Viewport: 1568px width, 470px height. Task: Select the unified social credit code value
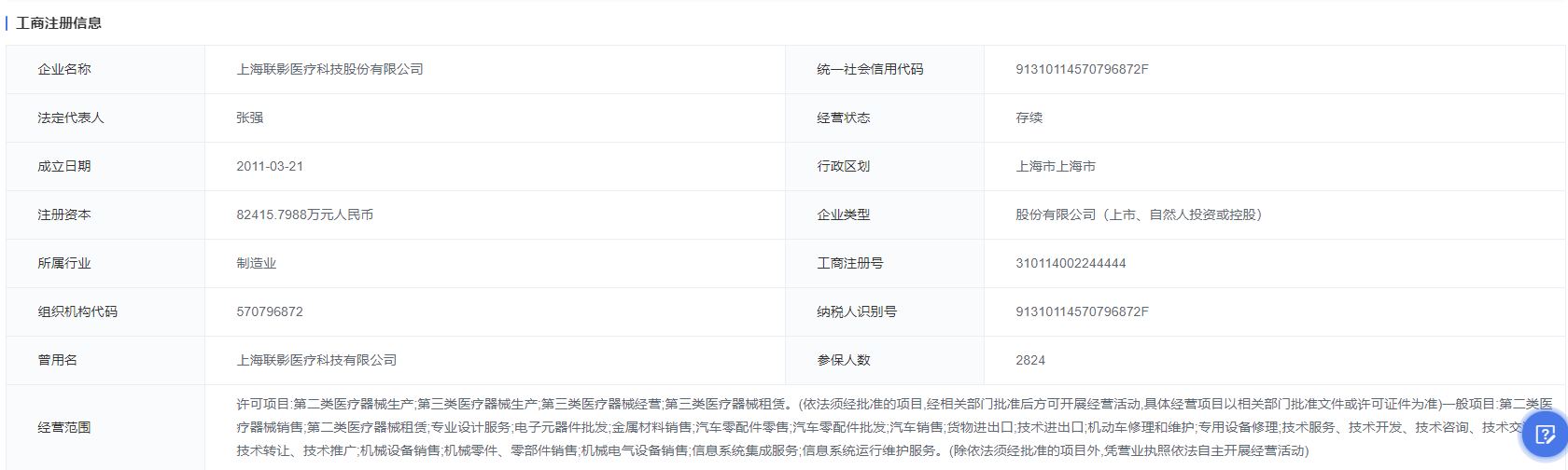point(1082,69)
